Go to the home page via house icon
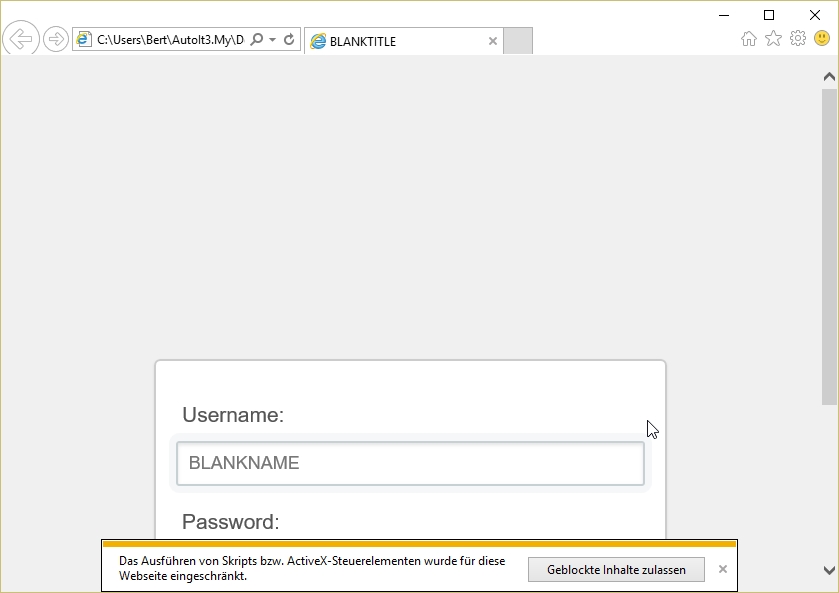 (x=749, y=39)
